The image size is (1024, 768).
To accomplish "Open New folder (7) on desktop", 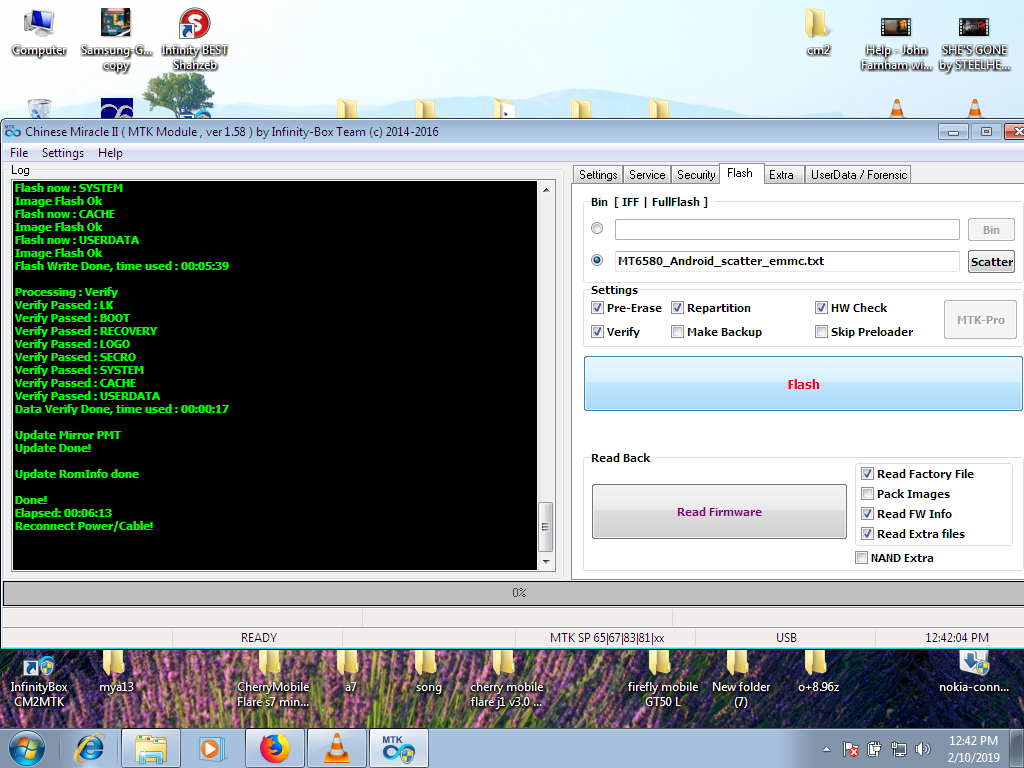I will click(x=741, y=680).
